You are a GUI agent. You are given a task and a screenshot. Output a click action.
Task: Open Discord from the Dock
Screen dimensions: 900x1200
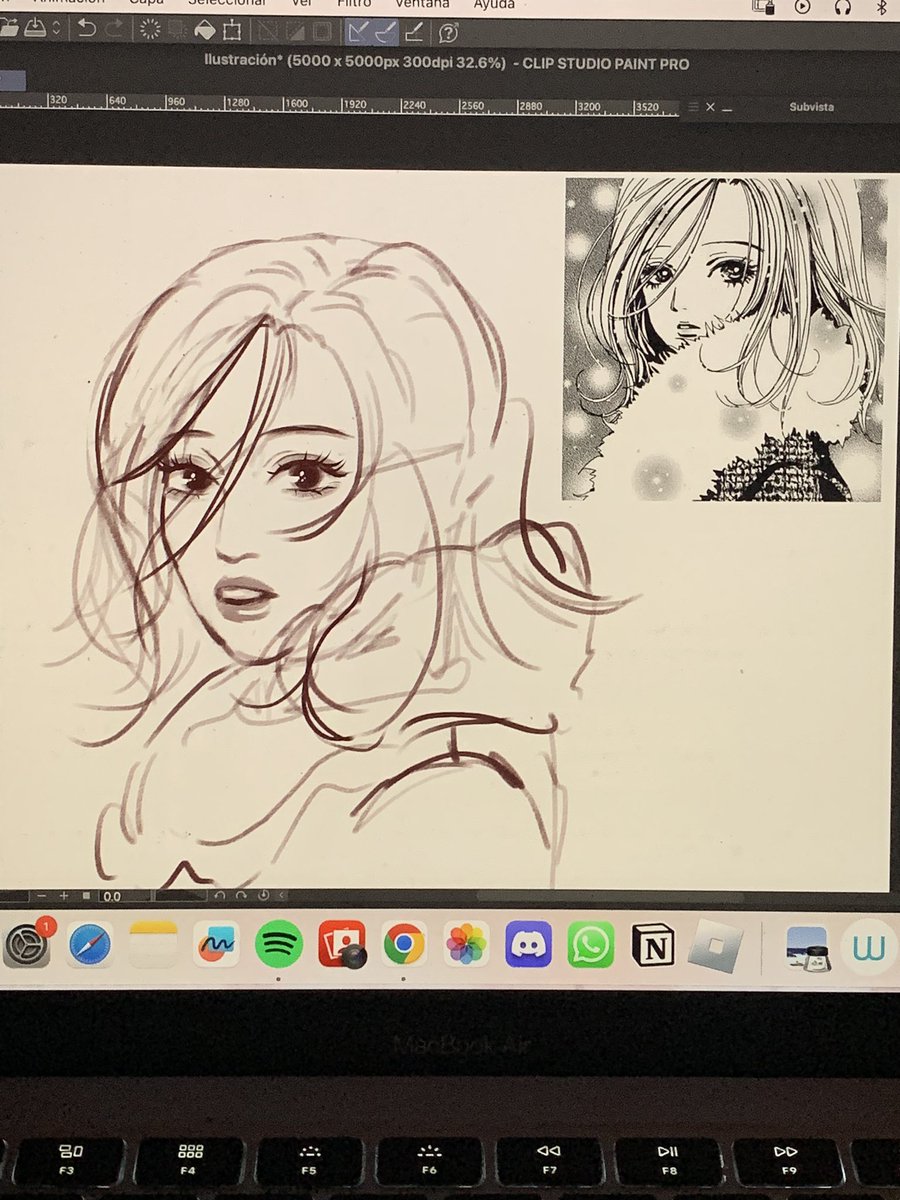click(529, 944)
